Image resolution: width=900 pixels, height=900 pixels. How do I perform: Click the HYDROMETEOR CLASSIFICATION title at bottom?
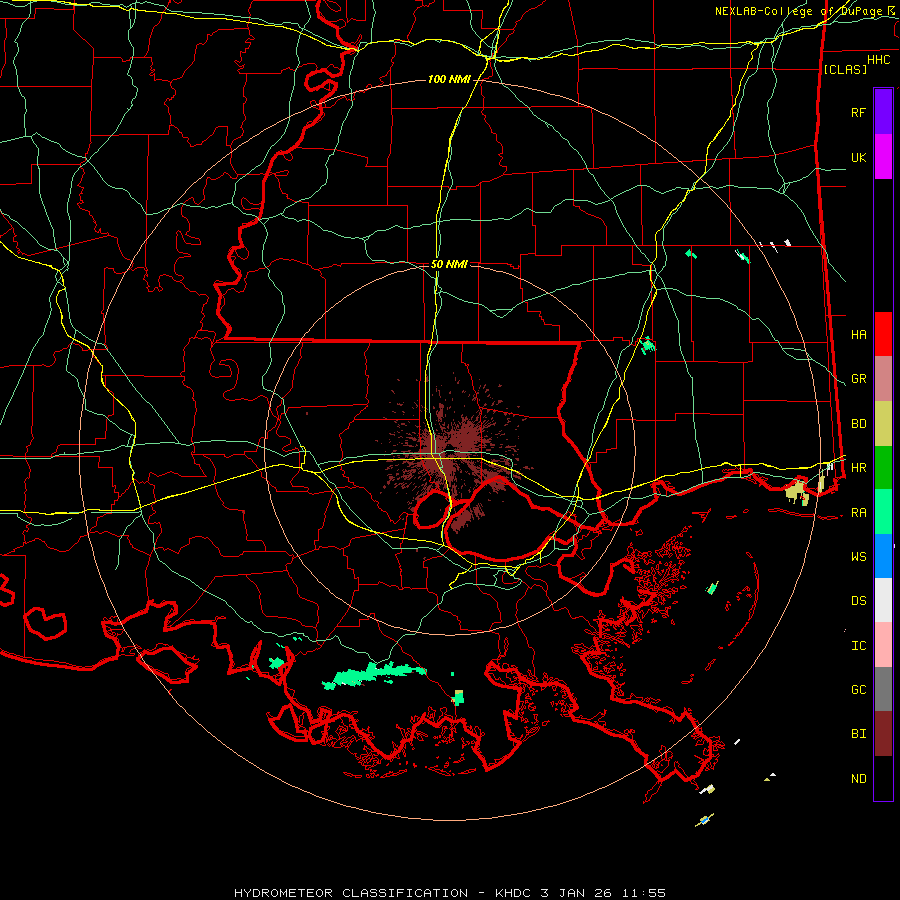pos(351,893)
